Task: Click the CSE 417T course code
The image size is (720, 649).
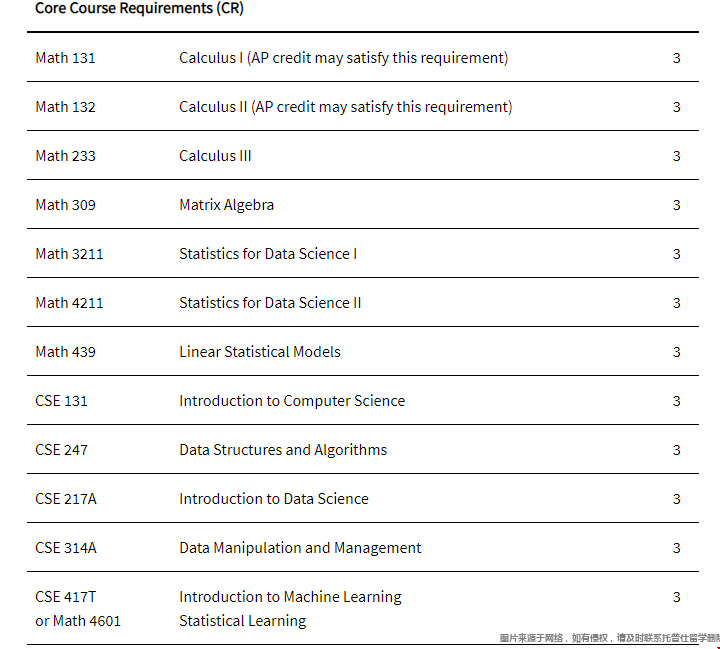Action: (66, 597)
